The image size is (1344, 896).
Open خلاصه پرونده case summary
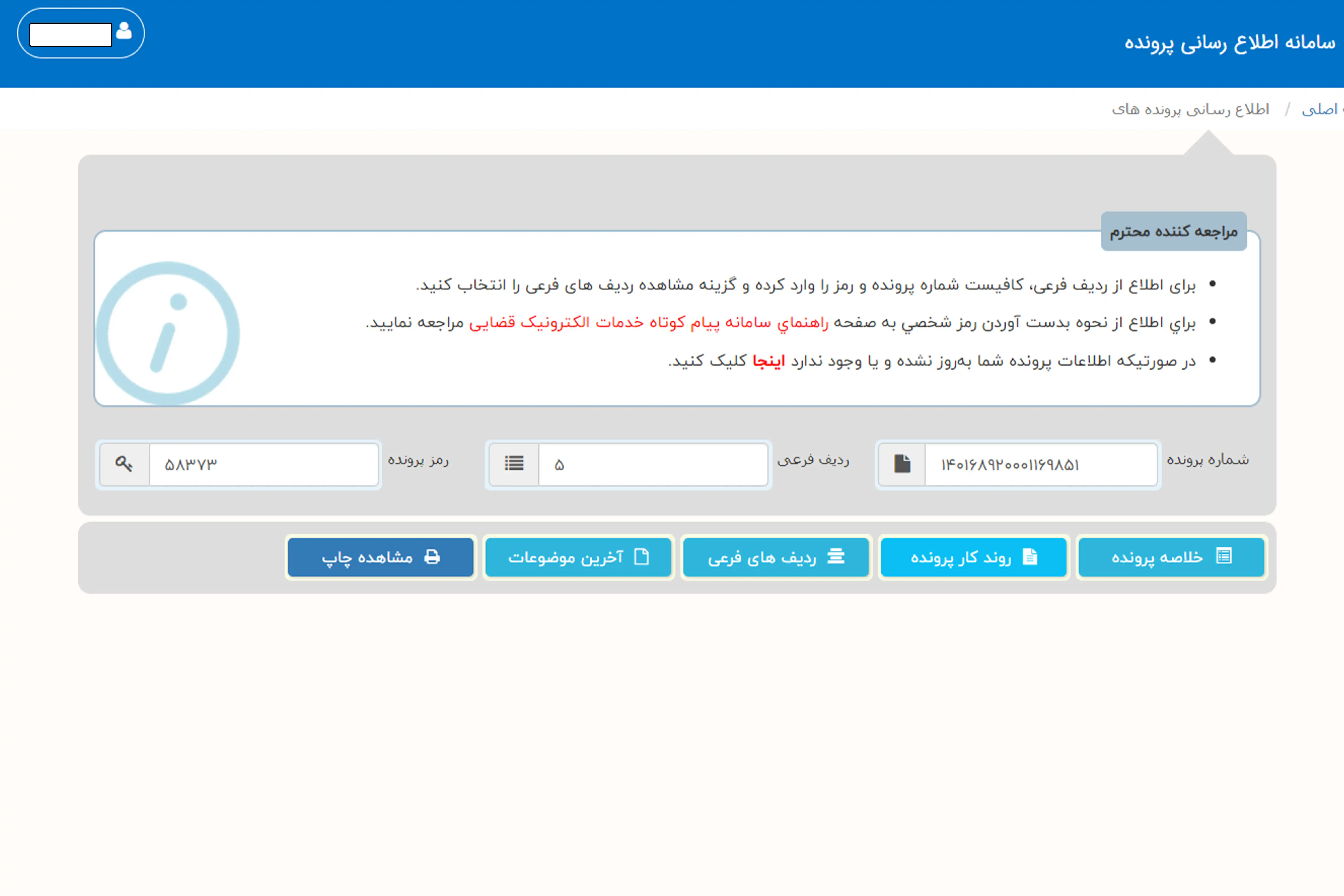[1172, 557]
